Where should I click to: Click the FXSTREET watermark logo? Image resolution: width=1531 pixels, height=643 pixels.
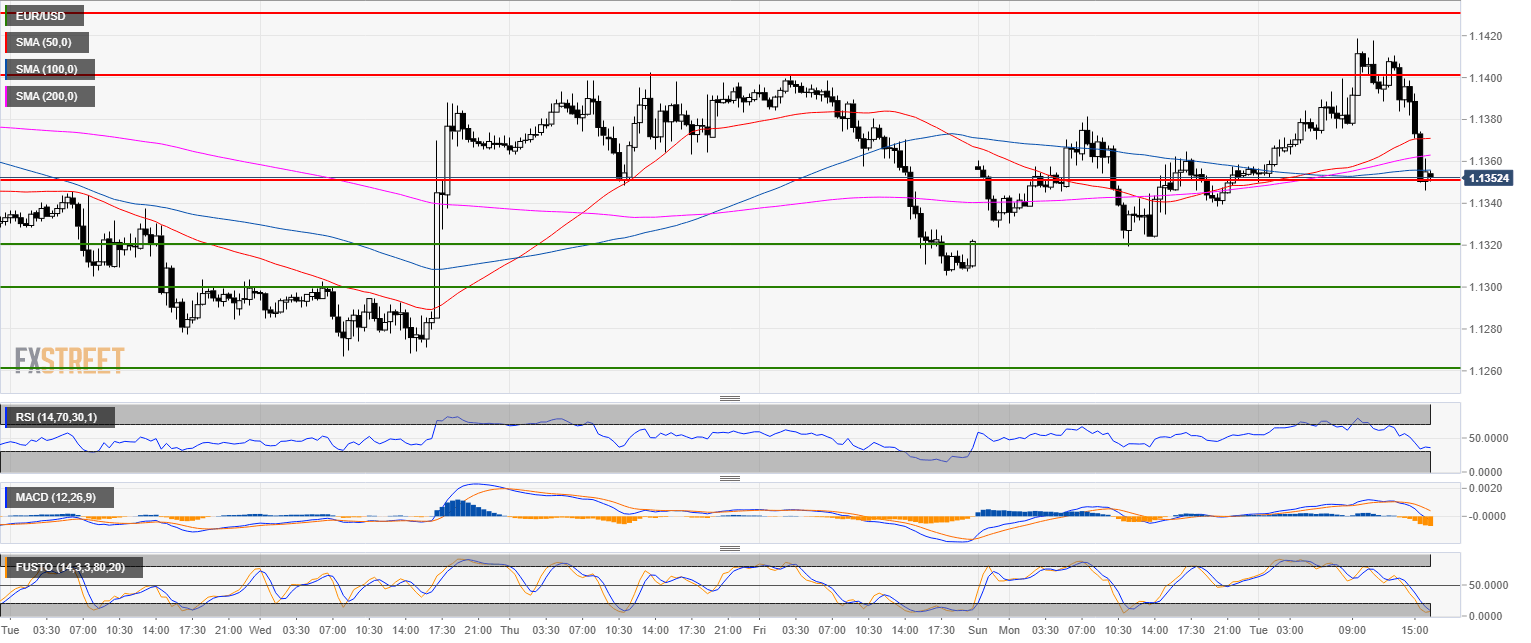click(69, 360)
